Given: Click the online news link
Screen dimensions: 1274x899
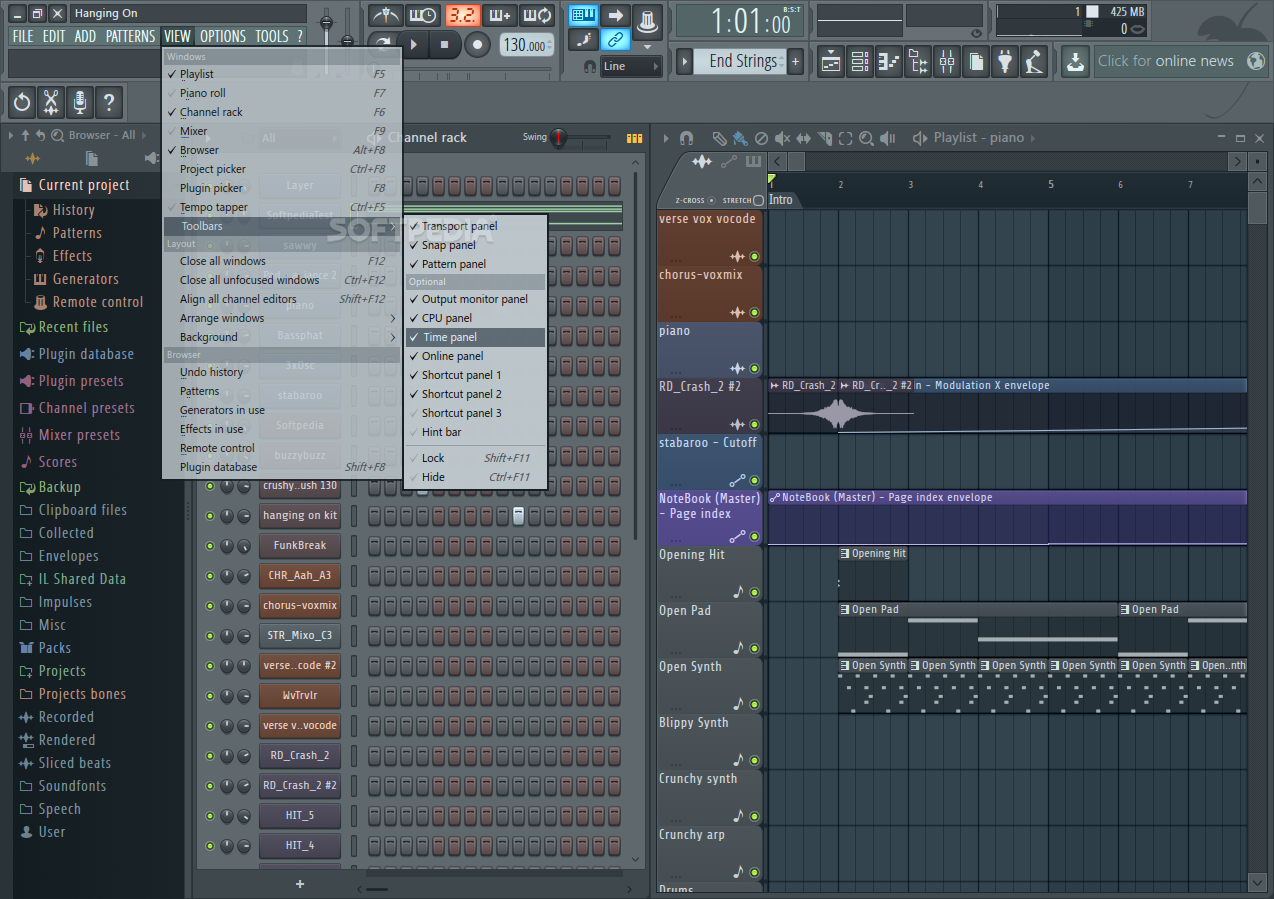Looking at the screenshot, I should coord(1180,61).
